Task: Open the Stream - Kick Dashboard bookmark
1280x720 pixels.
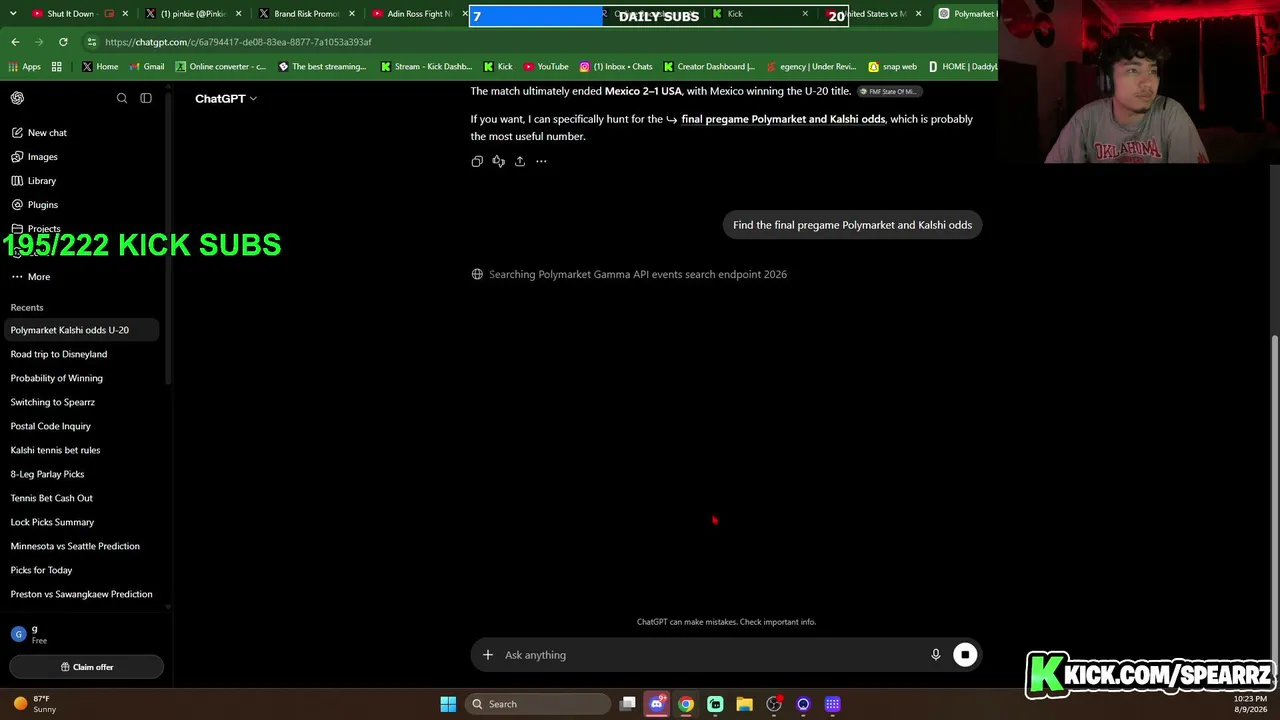Action: (x=426, y=67)
